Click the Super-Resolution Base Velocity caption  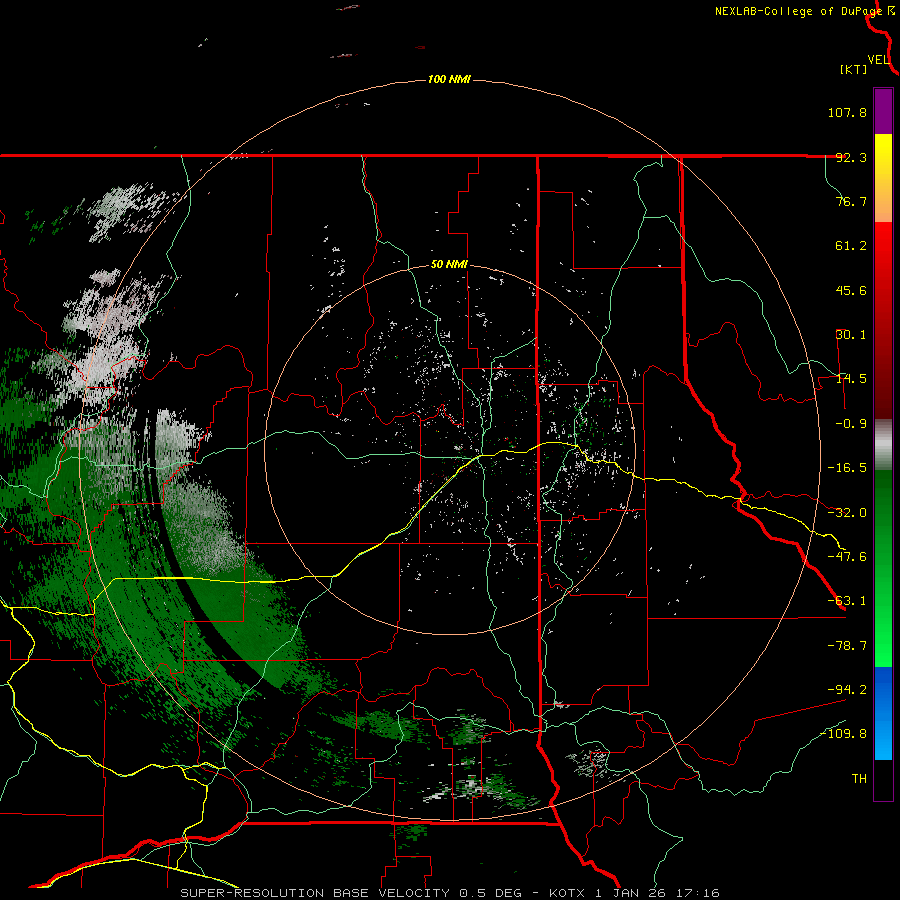click(x=450, y=893)
